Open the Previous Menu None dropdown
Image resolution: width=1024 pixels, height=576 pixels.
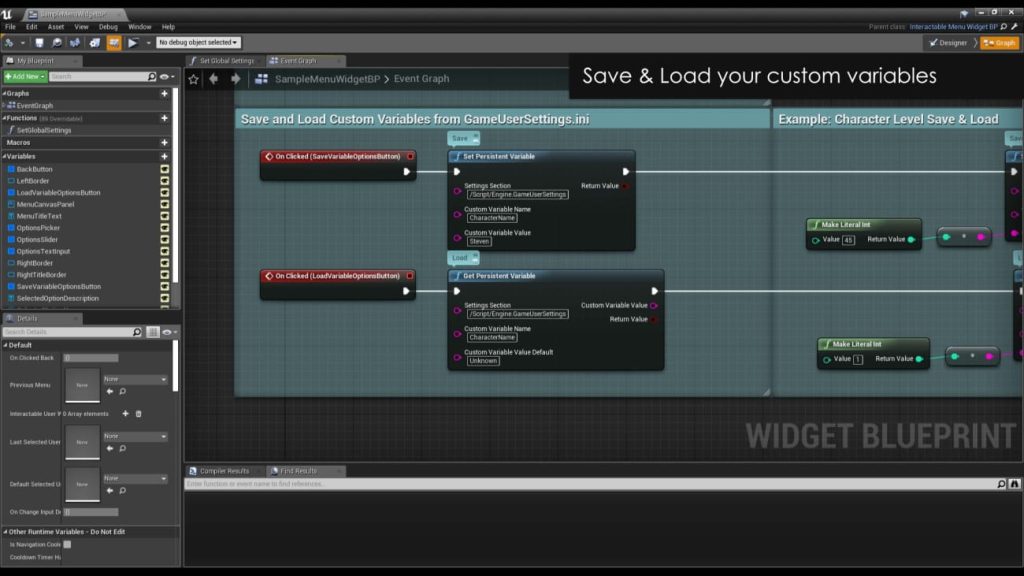(x=135, y=379)
